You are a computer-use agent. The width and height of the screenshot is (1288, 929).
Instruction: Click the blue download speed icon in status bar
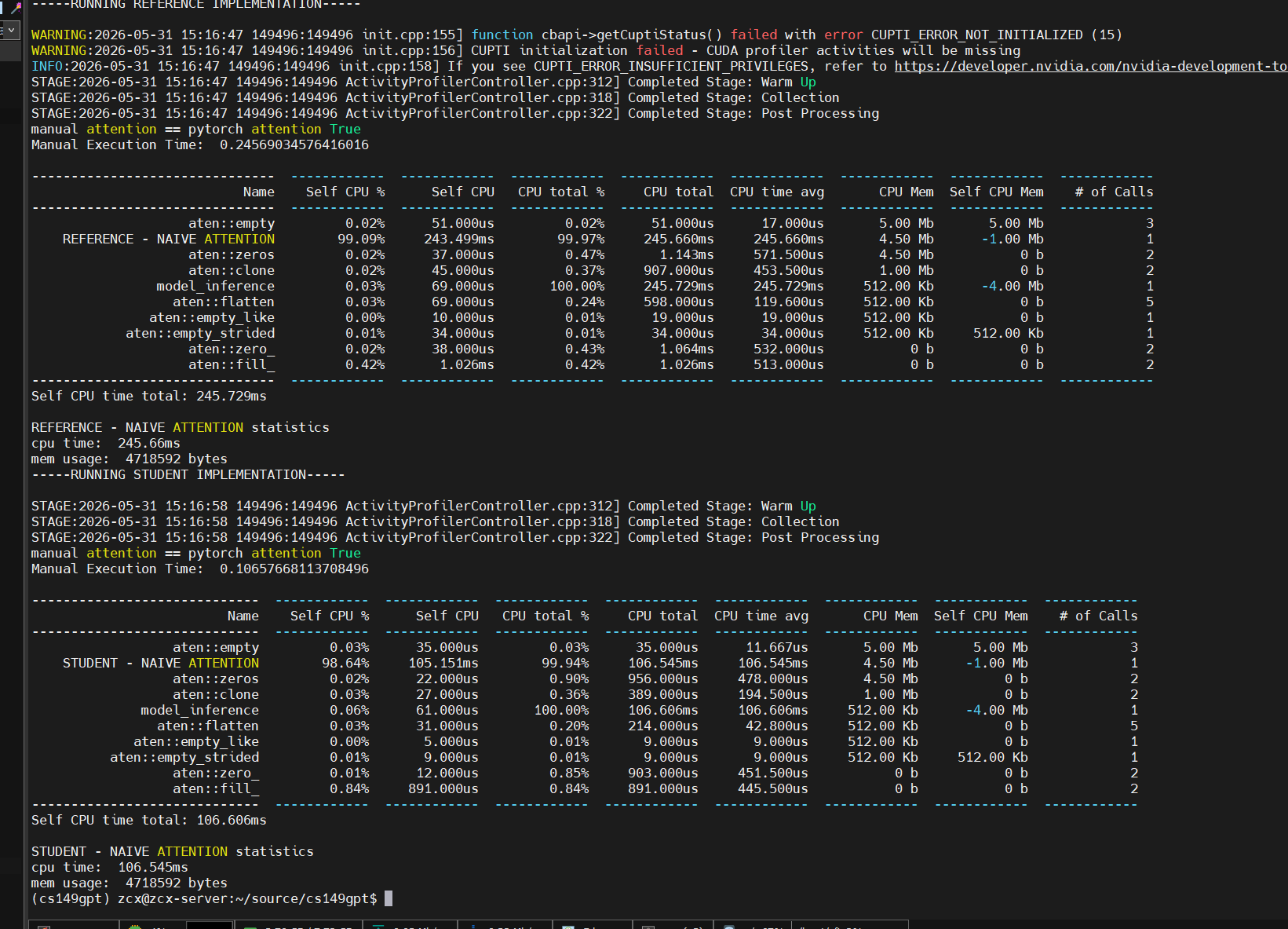coord(473,927)
